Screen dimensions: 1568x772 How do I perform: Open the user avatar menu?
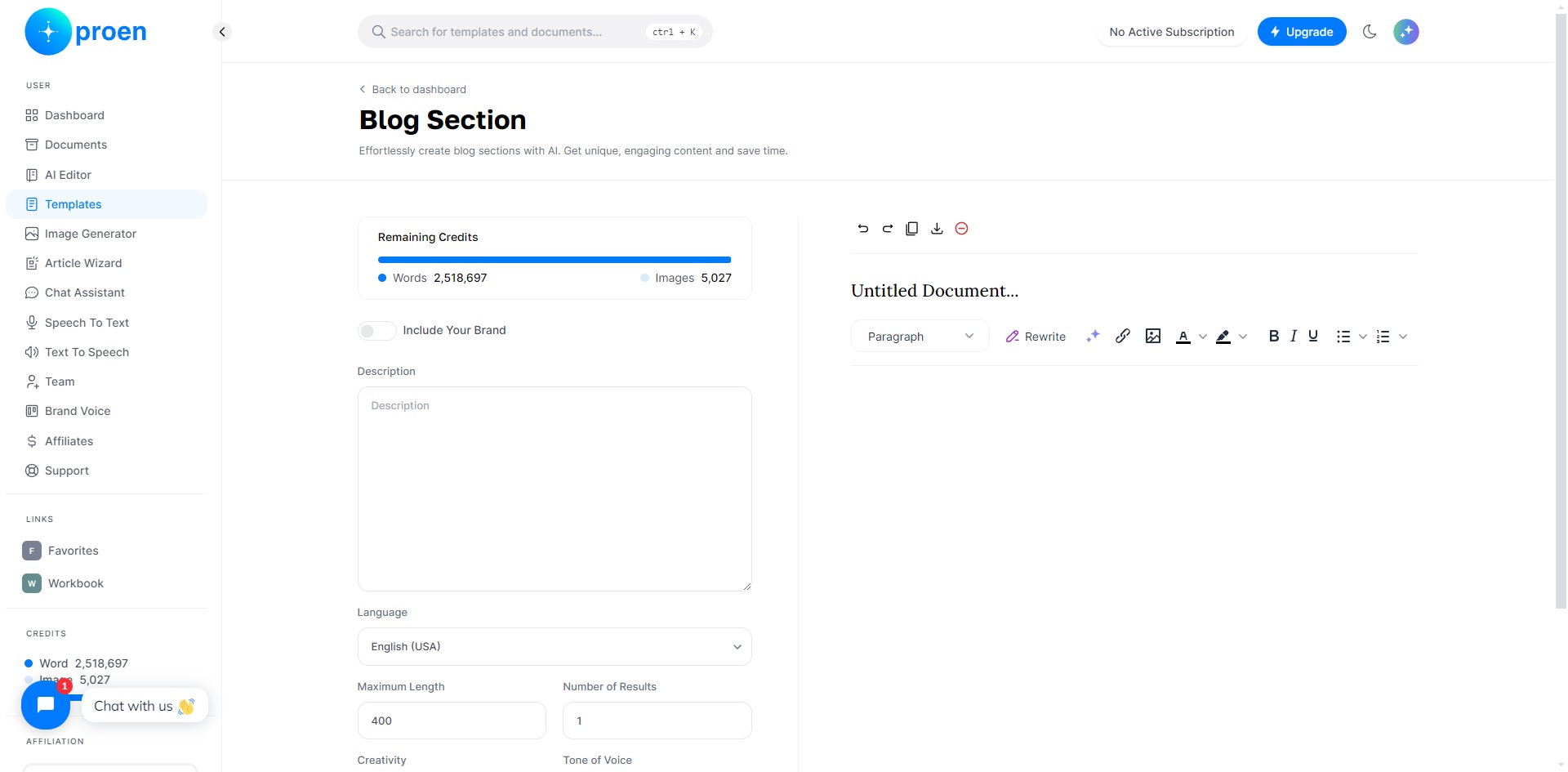tap(1406, 32)
